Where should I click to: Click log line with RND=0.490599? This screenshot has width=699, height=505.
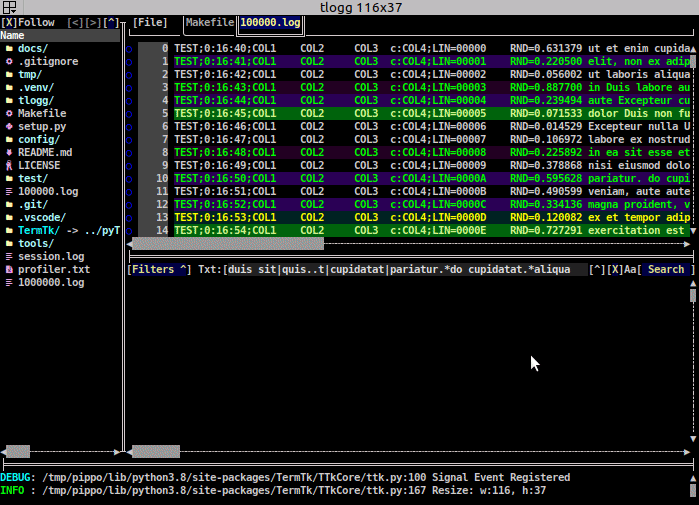pos(432,192)
